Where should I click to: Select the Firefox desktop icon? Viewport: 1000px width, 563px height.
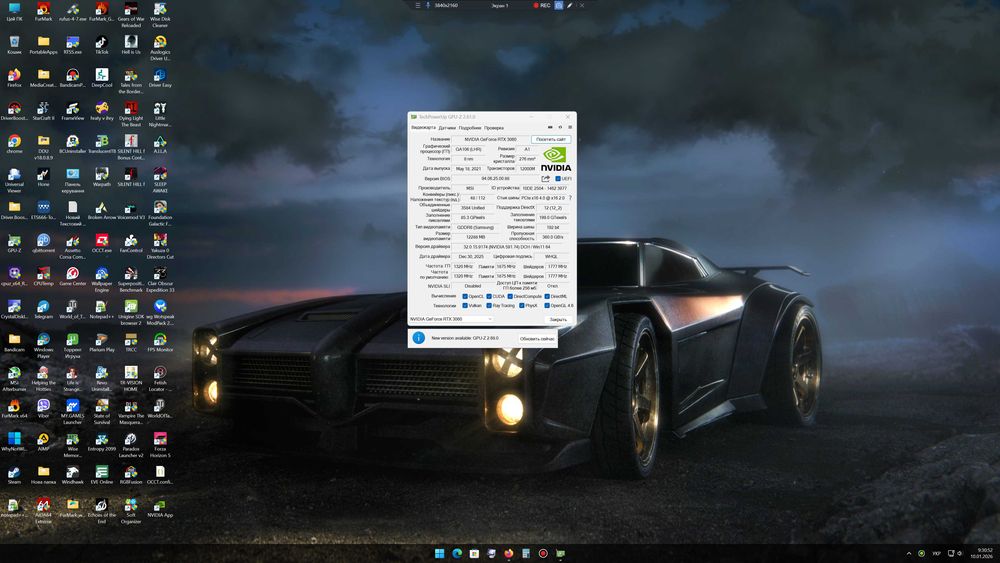[14, 78]
